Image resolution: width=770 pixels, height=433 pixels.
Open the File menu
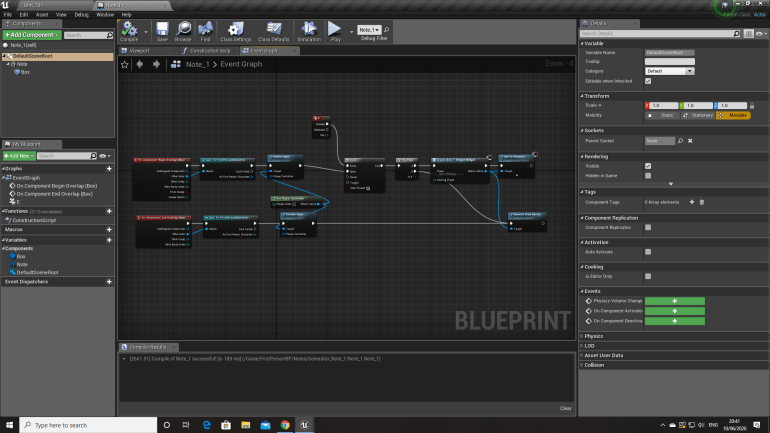click(x=8, y=15)
